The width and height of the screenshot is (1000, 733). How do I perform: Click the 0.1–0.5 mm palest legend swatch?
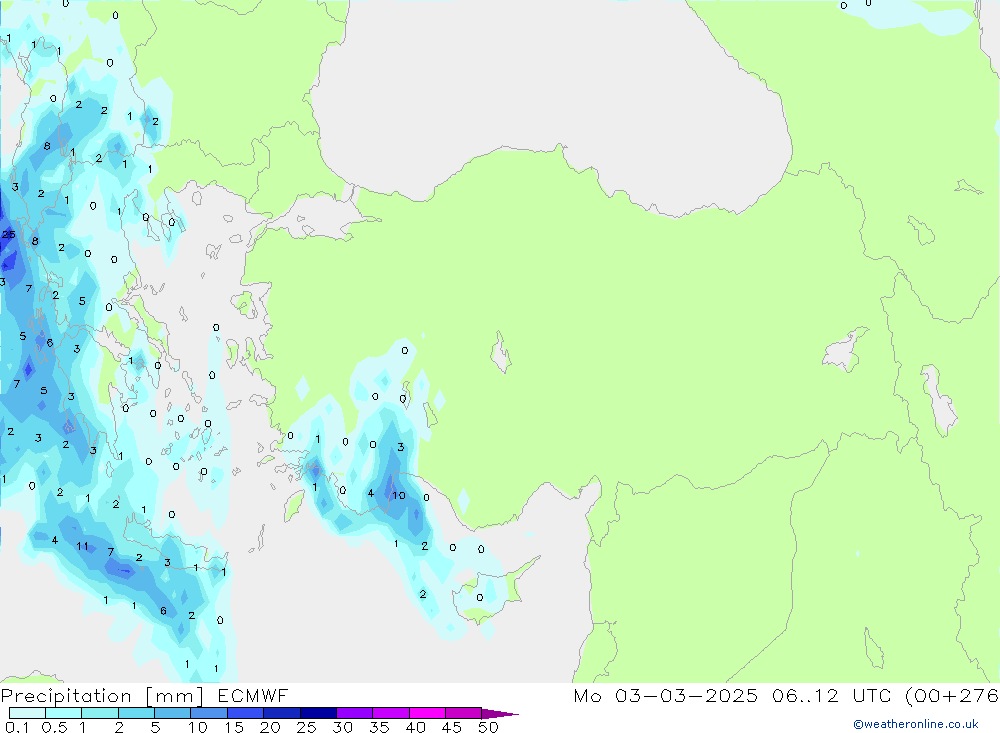pyautogui.click(x=27, y=713)
